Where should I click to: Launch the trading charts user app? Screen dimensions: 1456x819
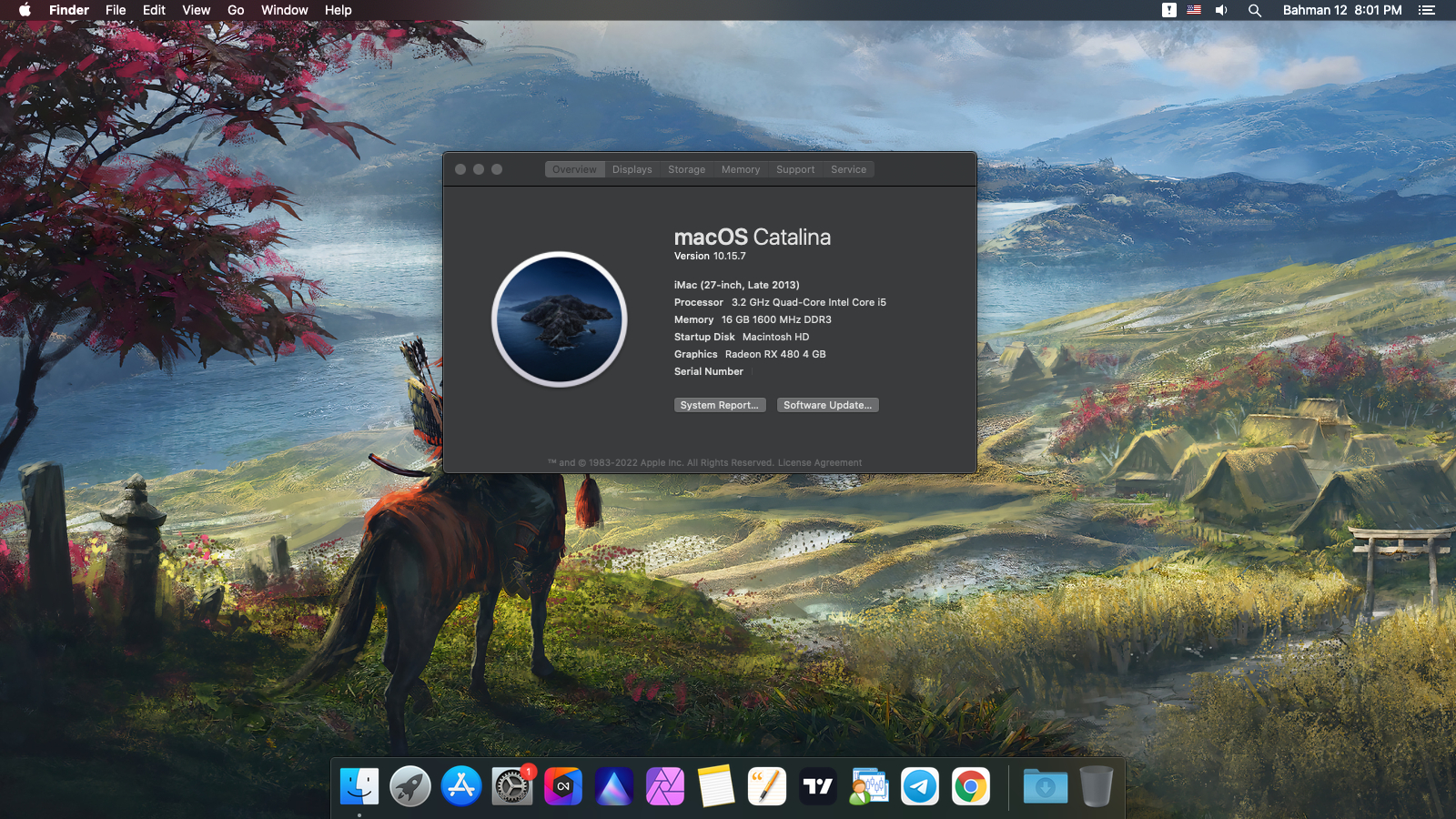click(x=869, y=786)
